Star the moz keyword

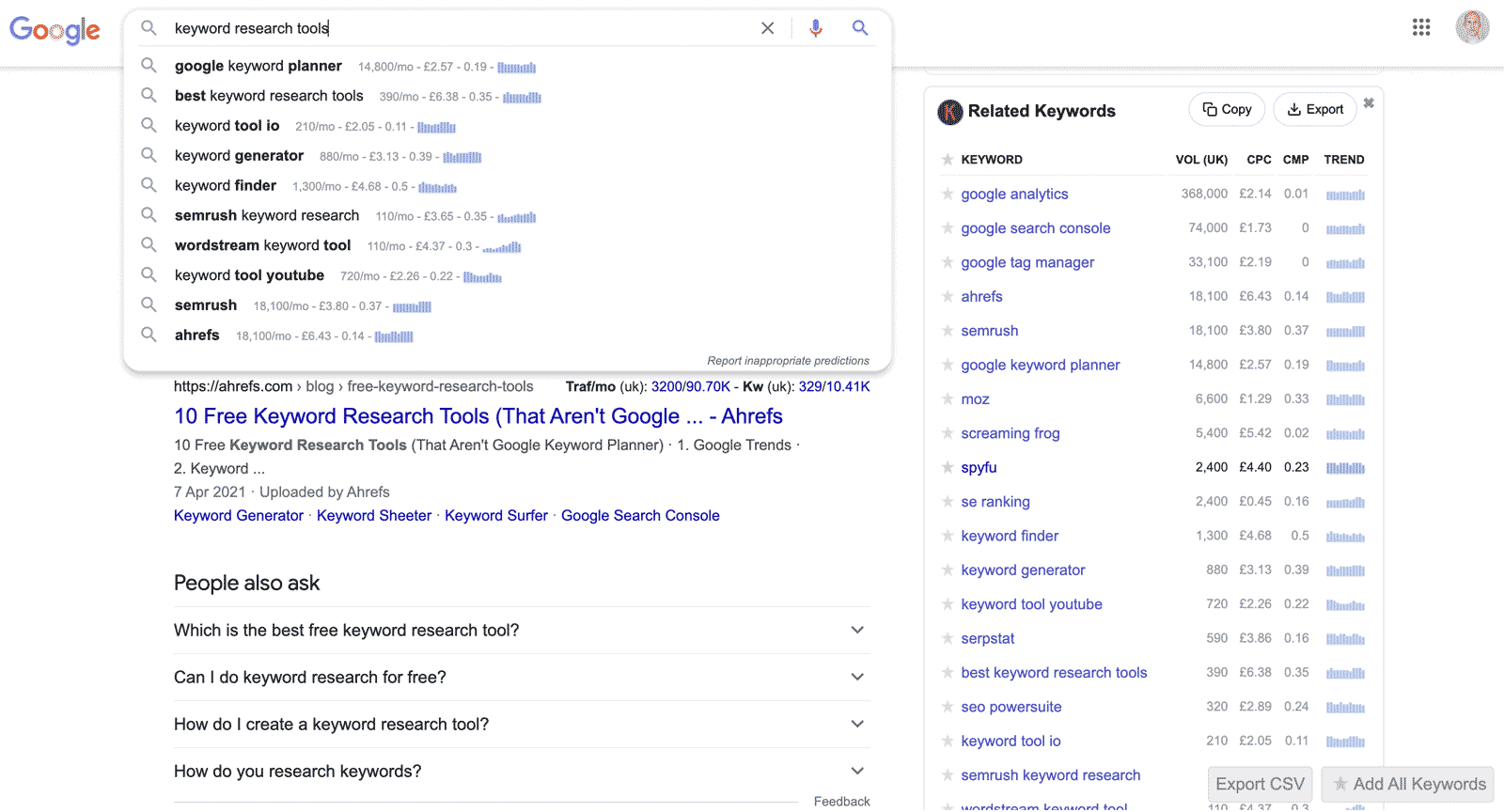(x=948, y=399)
